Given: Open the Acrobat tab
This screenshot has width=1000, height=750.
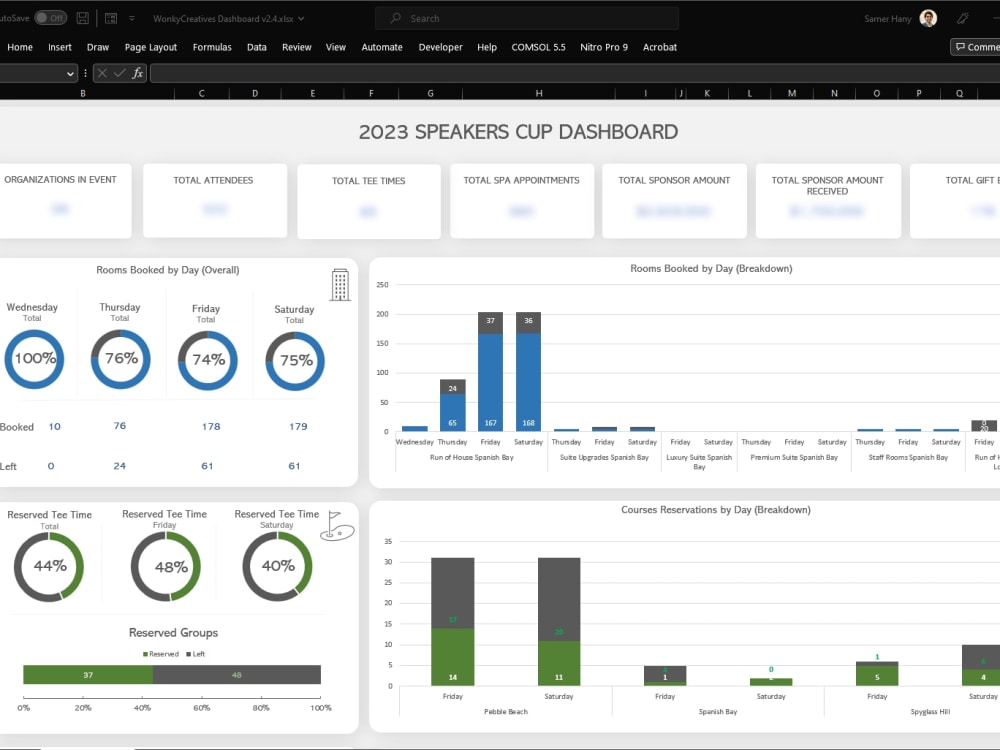Looking at the screenshot, I should coord(659,47).
